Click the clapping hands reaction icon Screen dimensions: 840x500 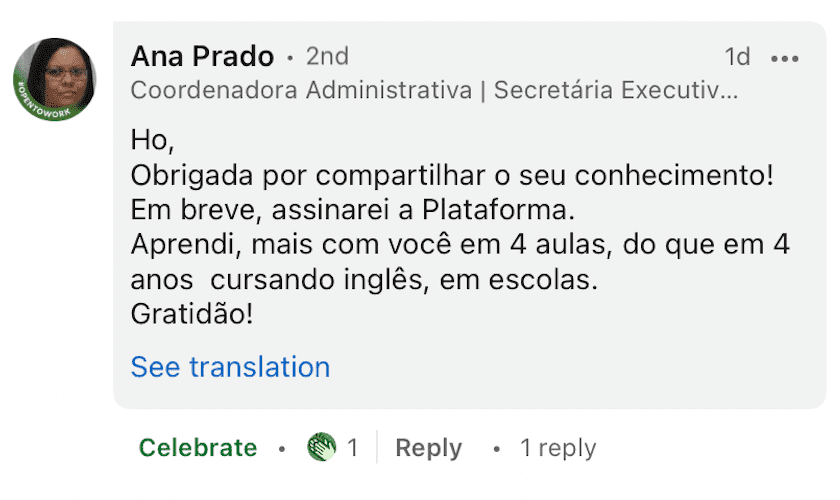pyautogui.click(x=321, y=447)
